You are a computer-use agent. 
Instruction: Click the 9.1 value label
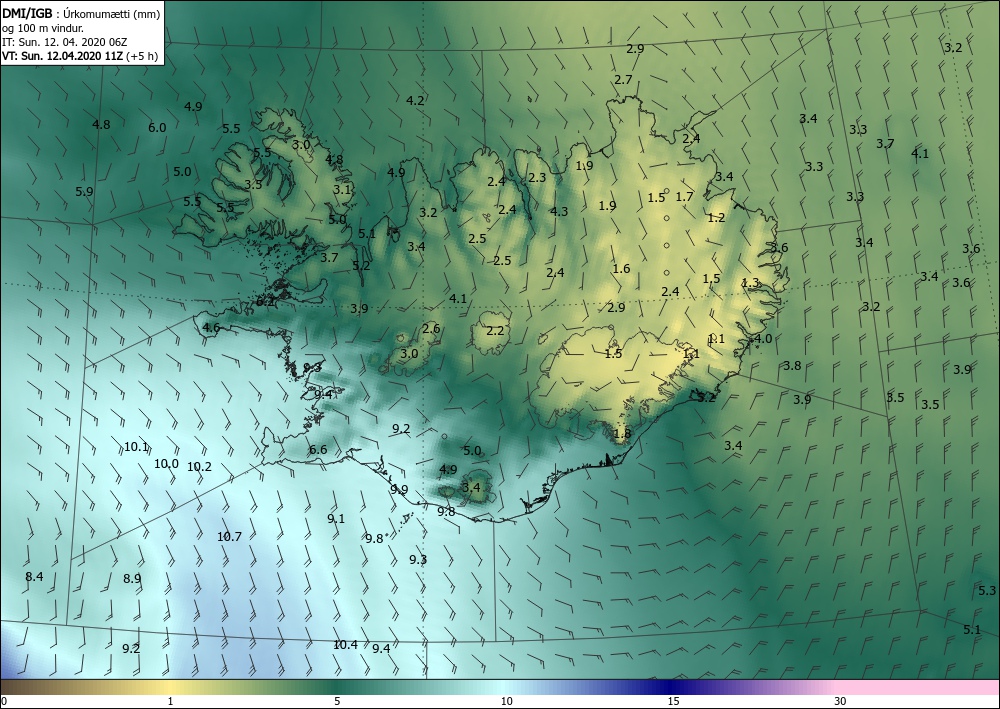pos(336,519)
